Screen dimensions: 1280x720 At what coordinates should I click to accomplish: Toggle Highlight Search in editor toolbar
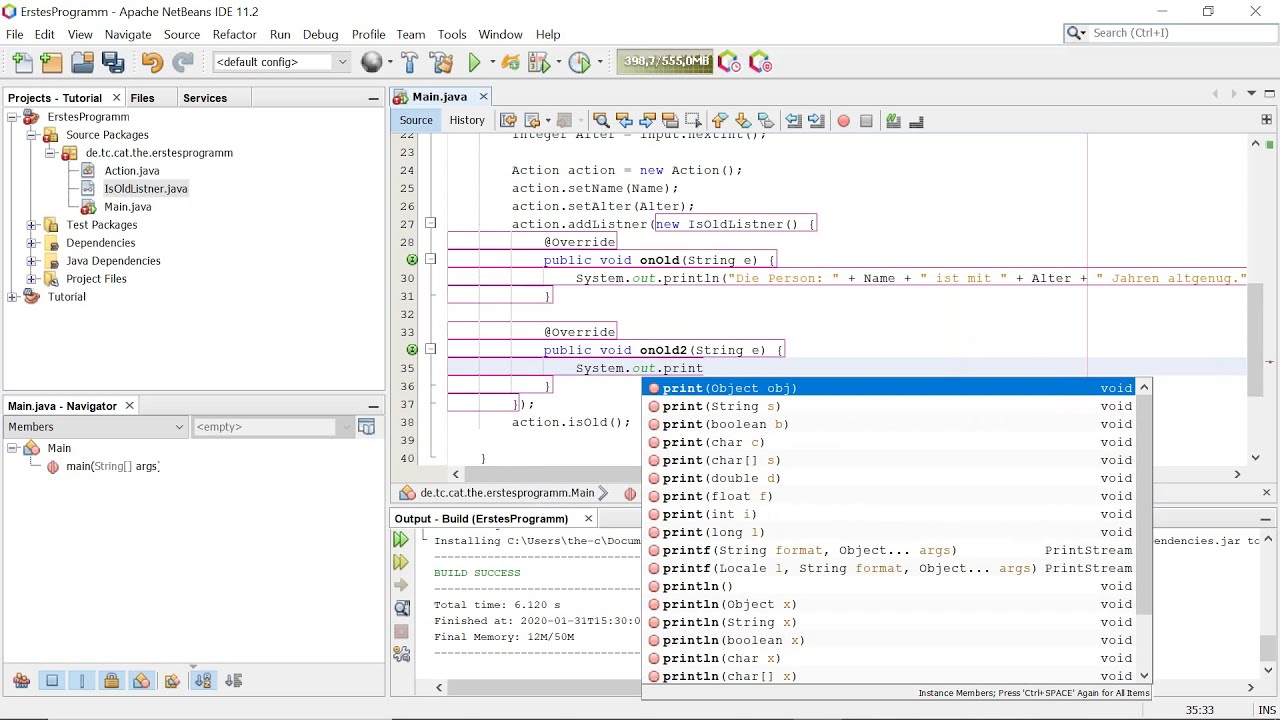click(x=670, y=121)
